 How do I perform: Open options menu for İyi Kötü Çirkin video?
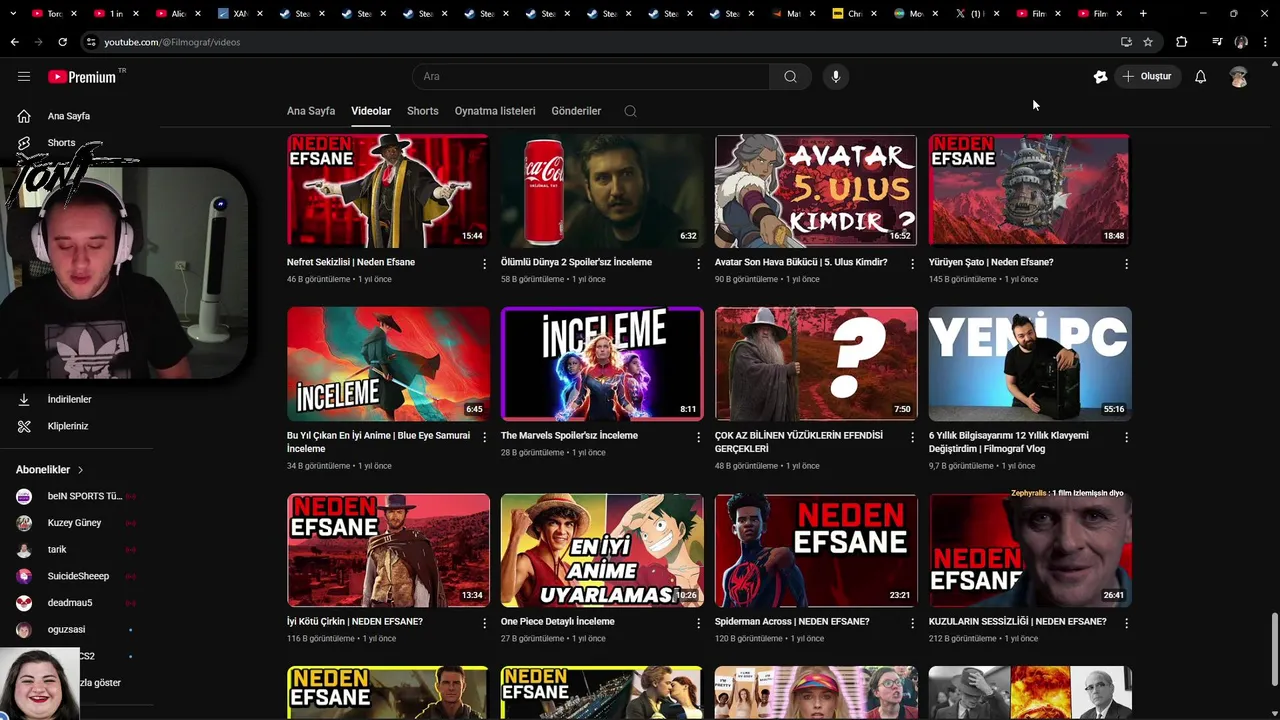pyautogui.click(x=485, y=623)
